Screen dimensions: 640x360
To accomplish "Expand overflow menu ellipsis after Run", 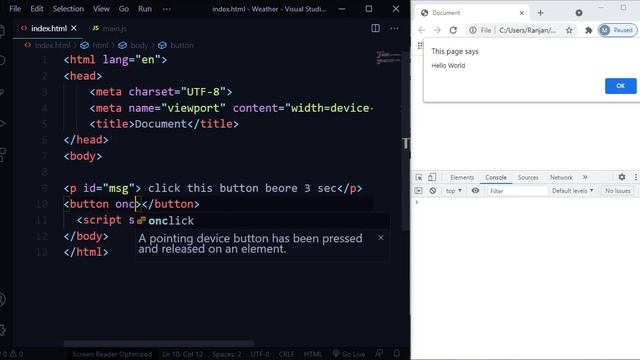I will (x=167, y=9).
